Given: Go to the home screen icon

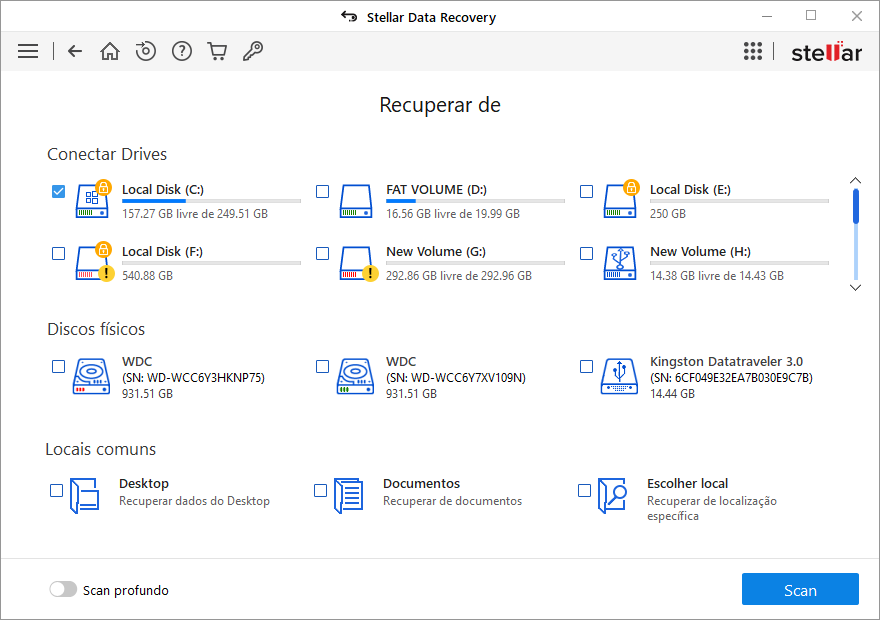Looking at the screenshot, I should (110, 51).
